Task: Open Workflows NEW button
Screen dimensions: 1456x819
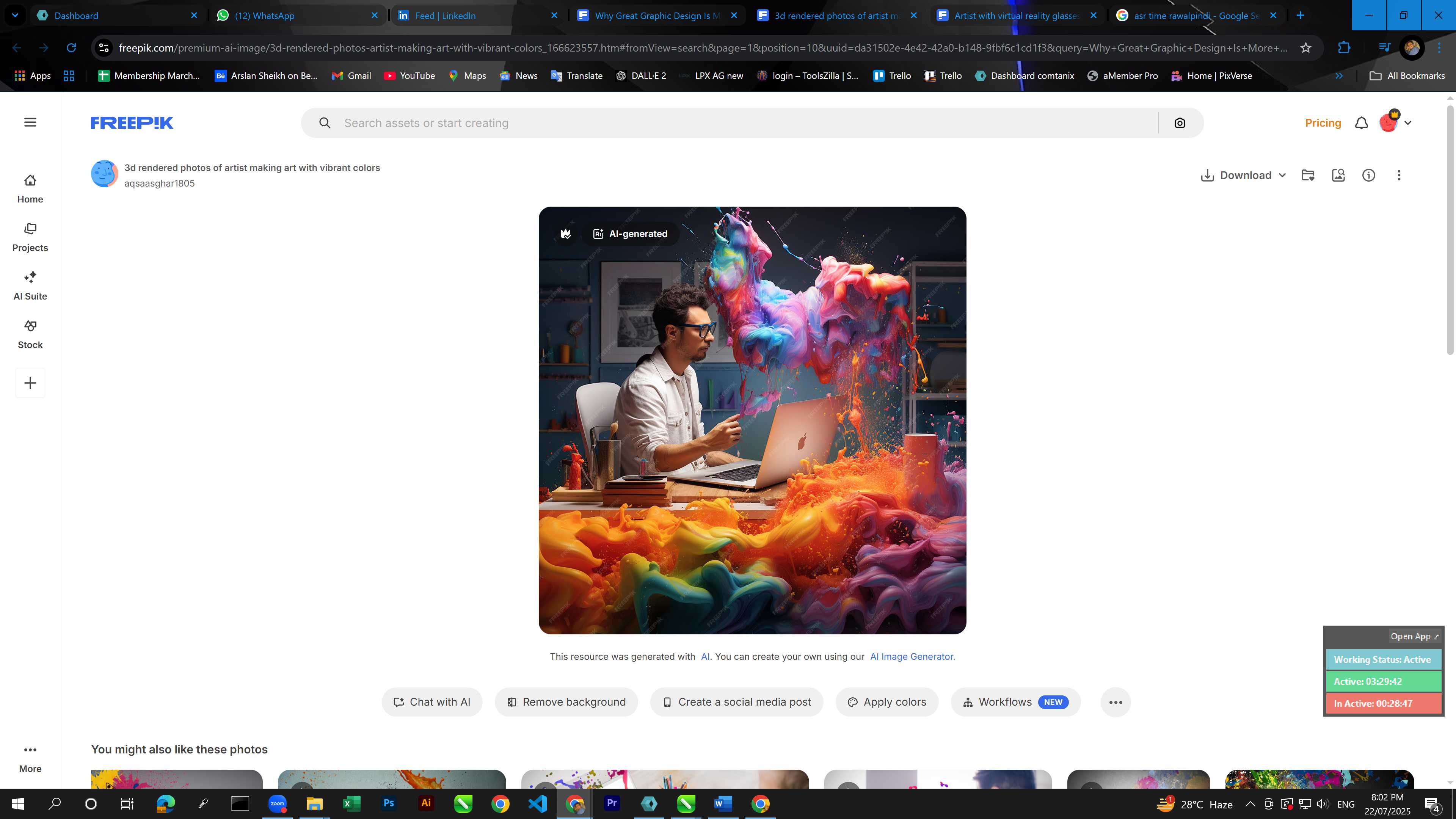Action: tap(1016, 702)
